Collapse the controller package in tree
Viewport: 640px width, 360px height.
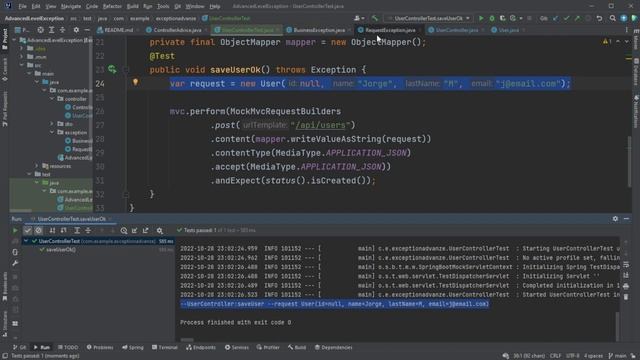pos(52,99)
